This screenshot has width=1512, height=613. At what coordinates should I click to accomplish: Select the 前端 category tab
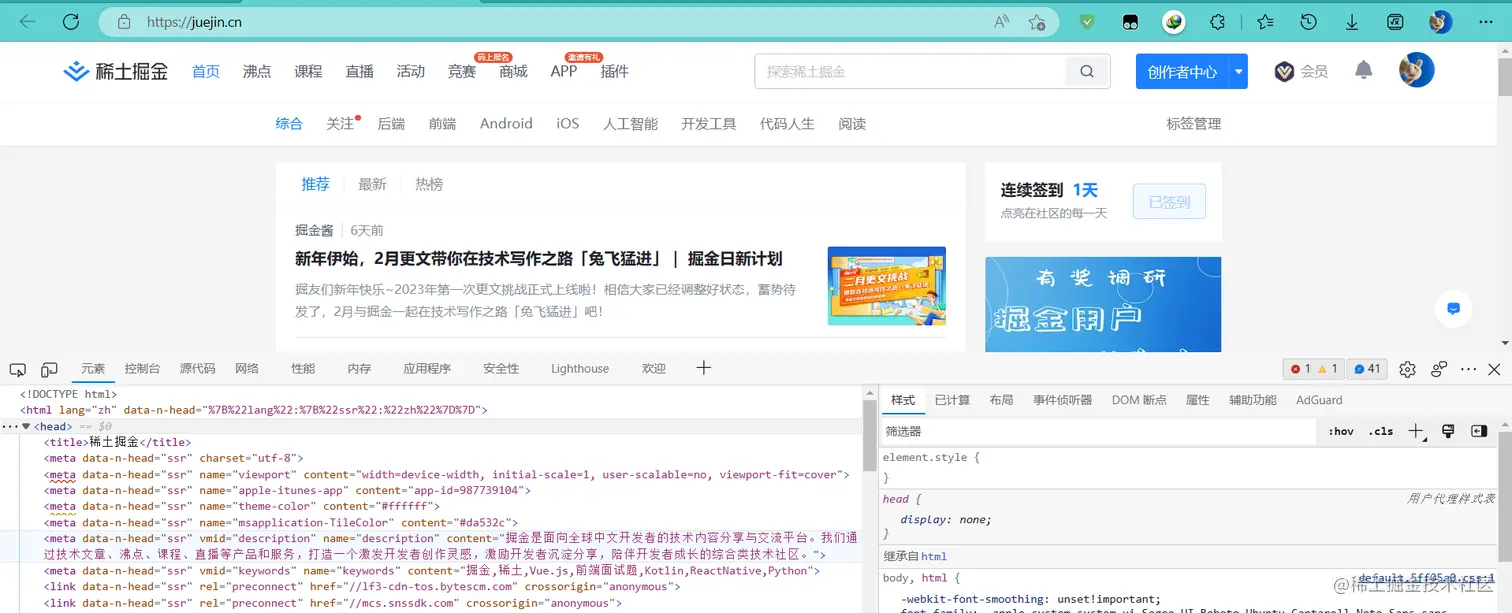click(x=442, y=124)
